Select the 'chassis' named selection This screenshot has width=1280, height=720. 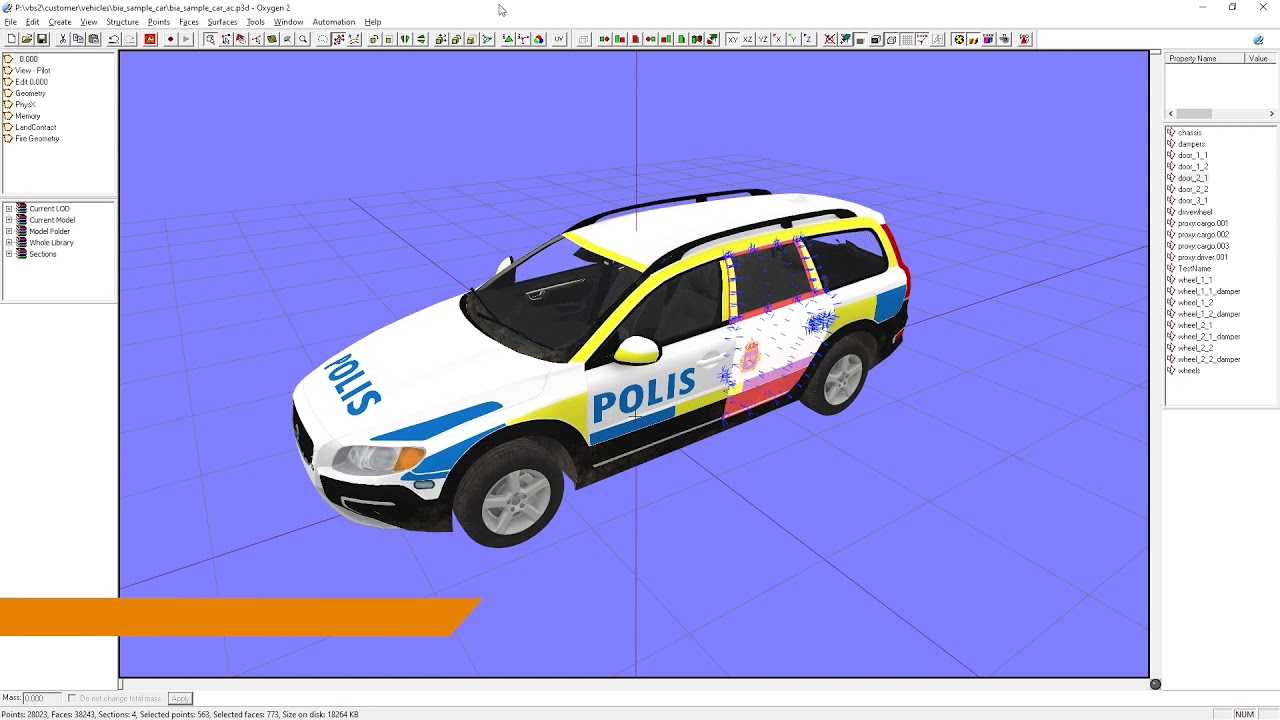(1190, 133)
